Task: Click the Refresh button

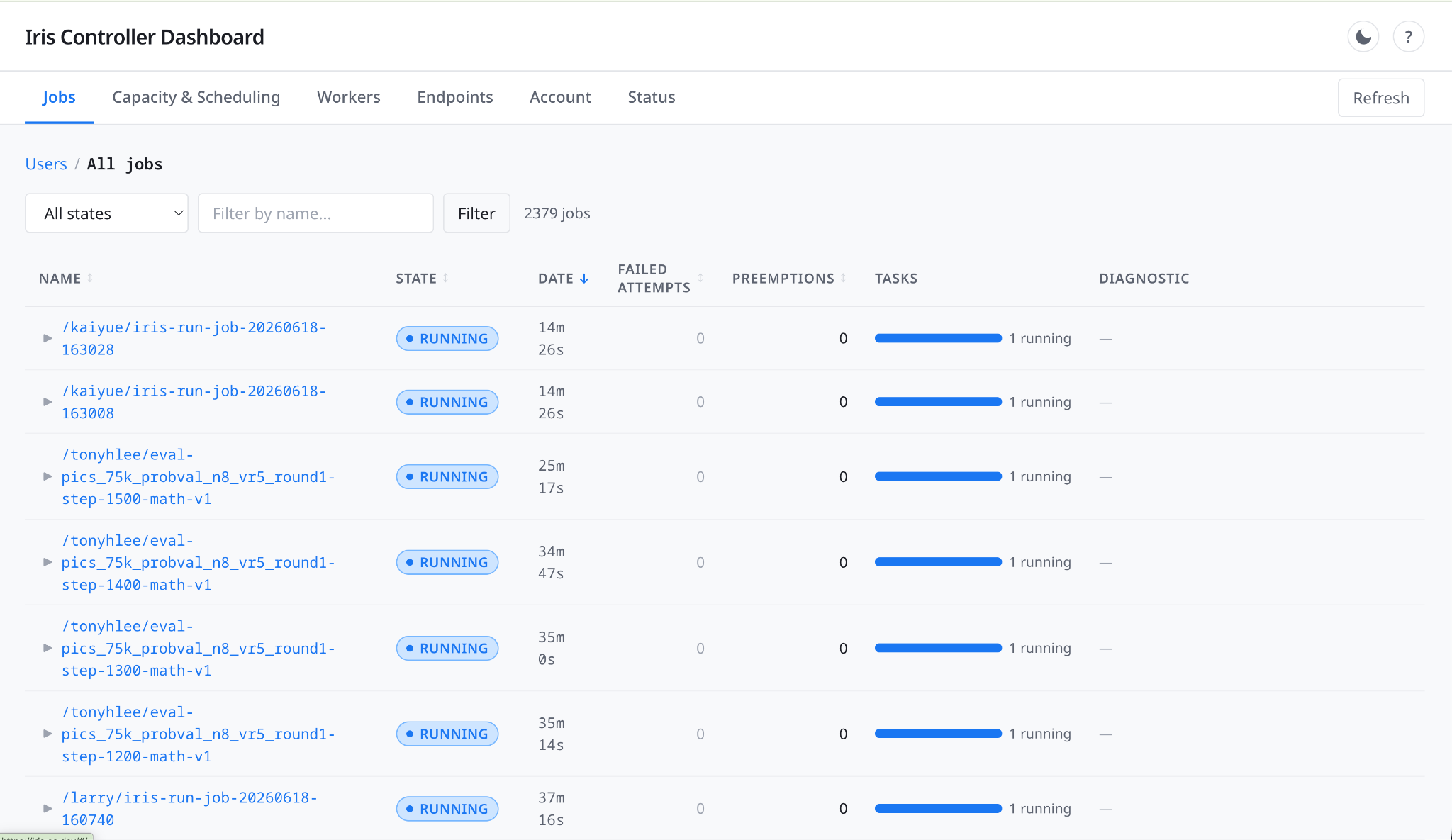Action: point(1380,98)
